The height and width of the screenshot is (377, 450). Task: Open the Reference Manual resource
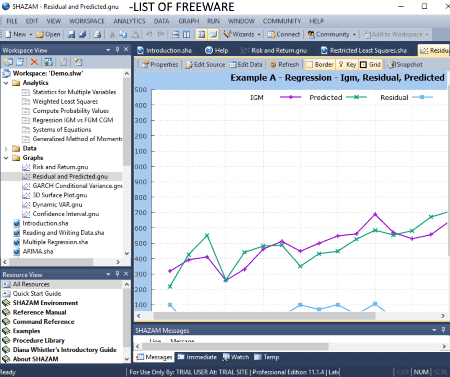39,312
